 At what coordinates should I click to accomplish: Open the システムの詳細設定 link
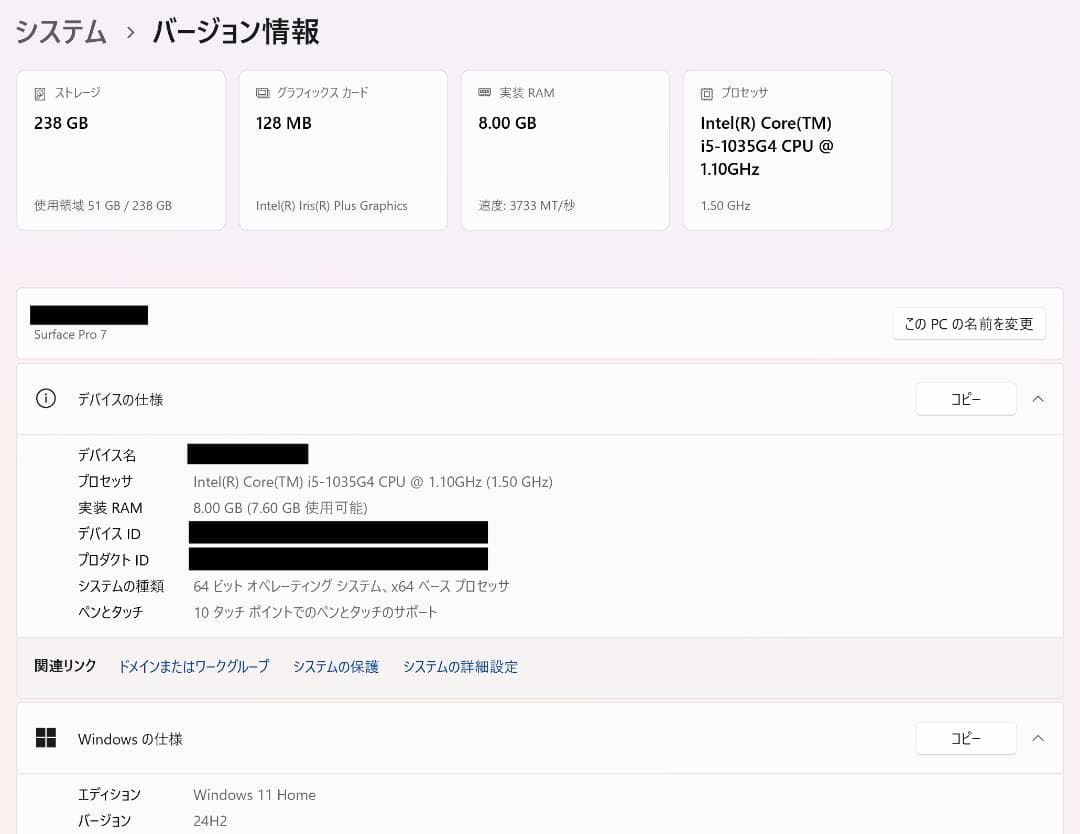pos(460,666)
